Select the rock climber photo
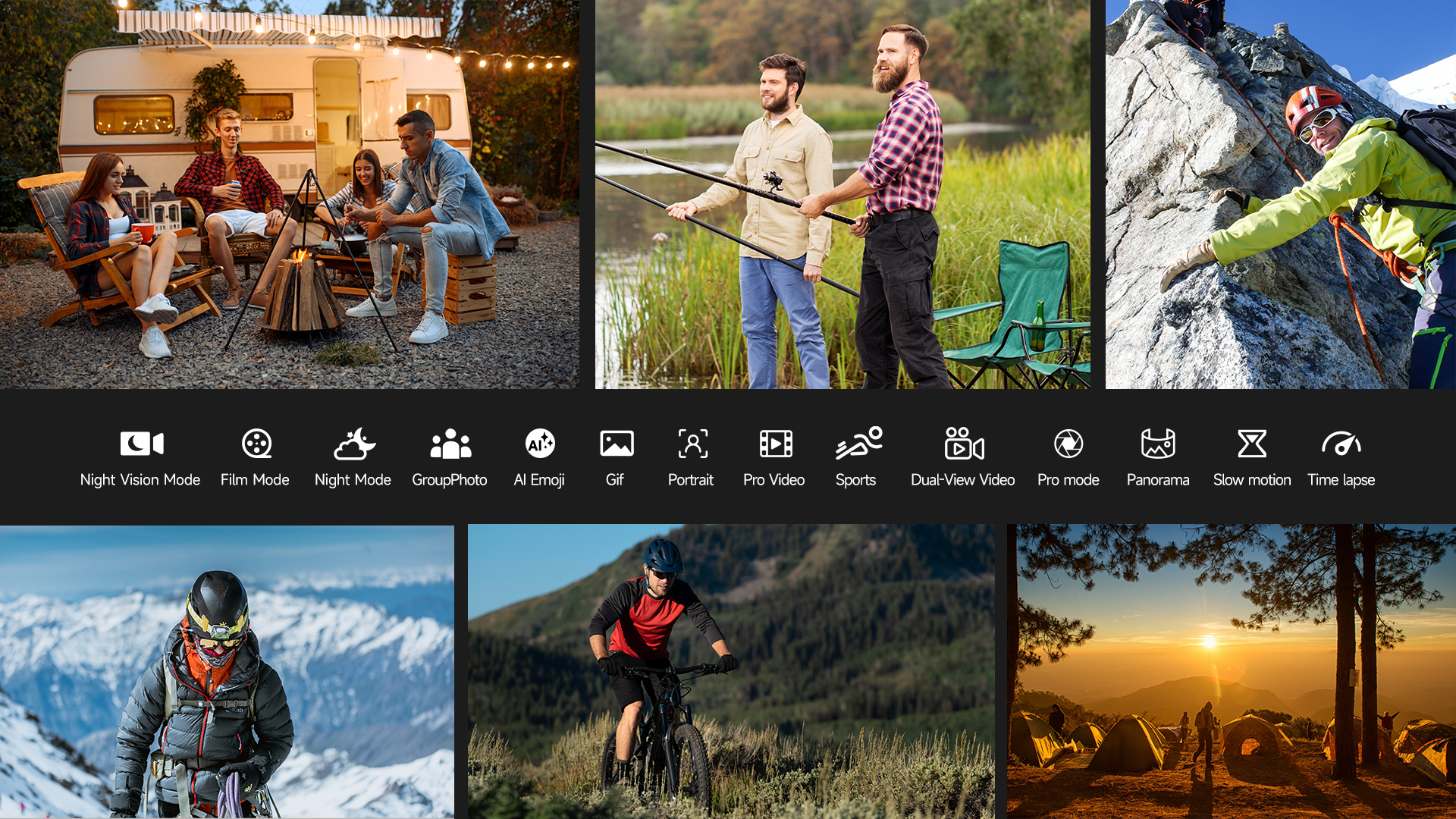 click(1280, 194)
